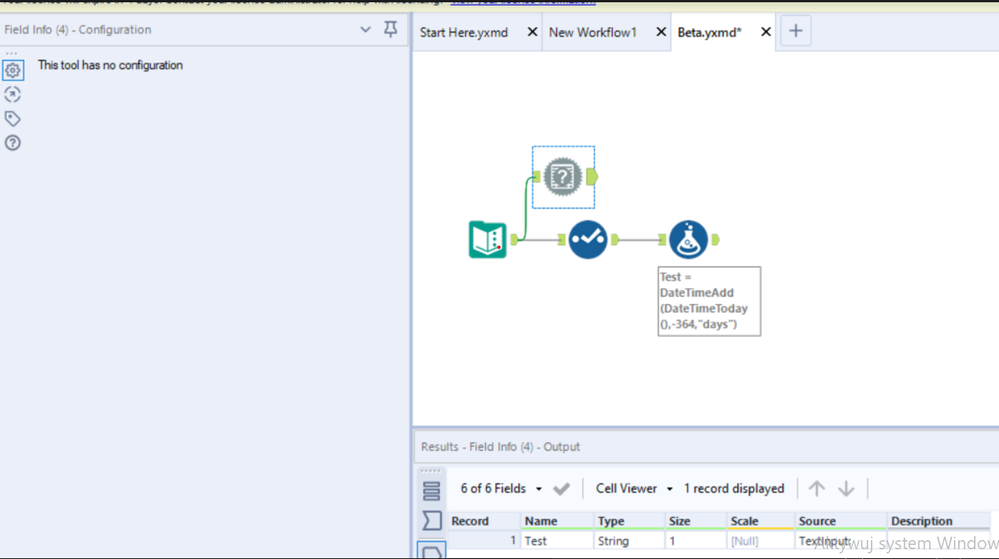
Task: Switch to the New Workflow1 tab
Action: (x=593, y=32)
